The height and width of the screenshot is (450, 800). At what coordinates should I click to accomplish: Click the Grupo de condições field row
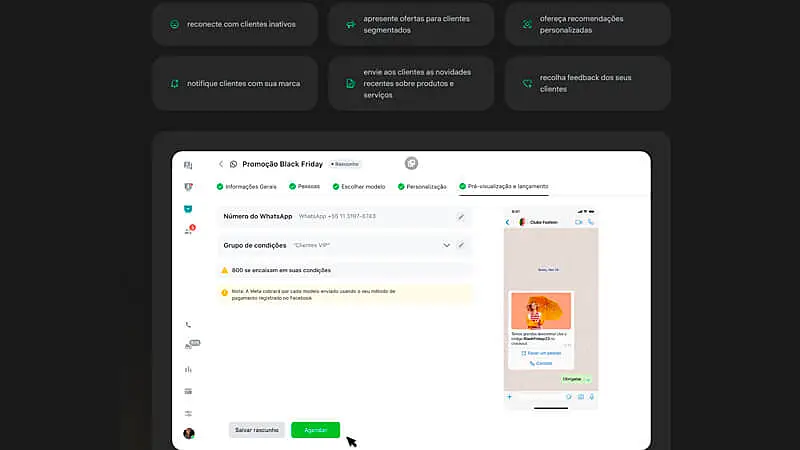click(x=344, y=245)
